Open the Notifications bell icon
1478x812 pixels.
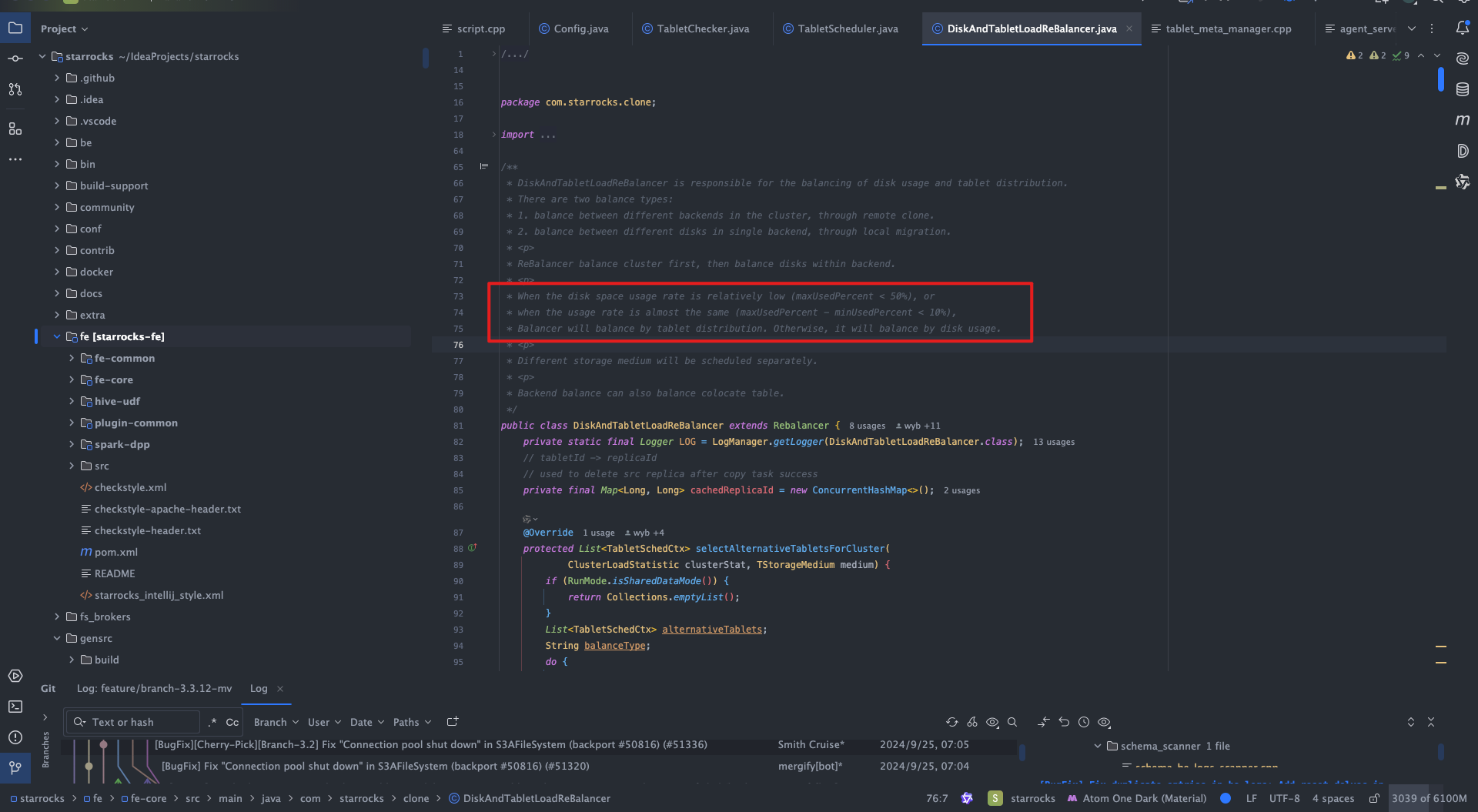1462,28
